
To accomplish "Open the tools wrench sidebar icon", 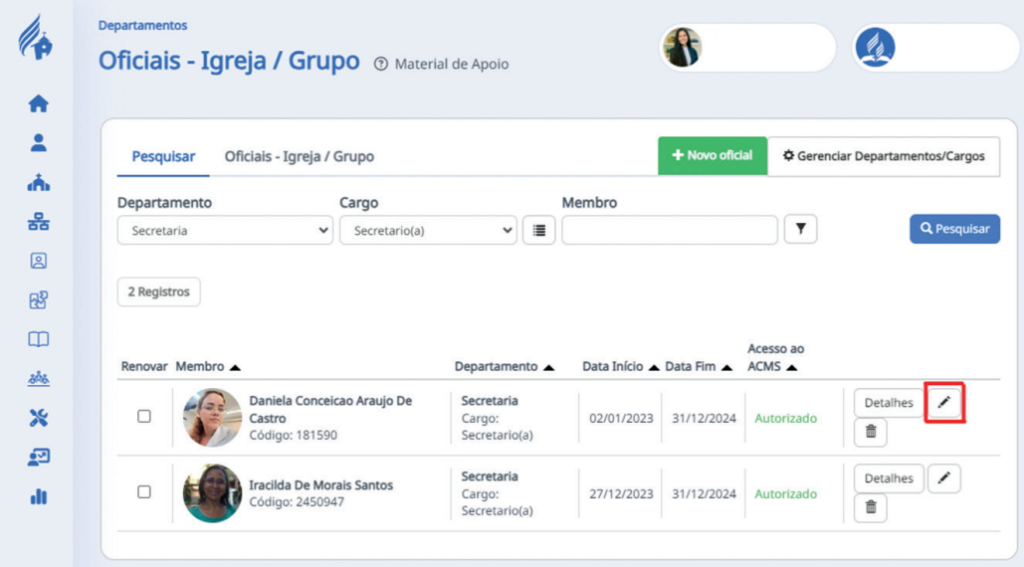I will click(38, 418).
